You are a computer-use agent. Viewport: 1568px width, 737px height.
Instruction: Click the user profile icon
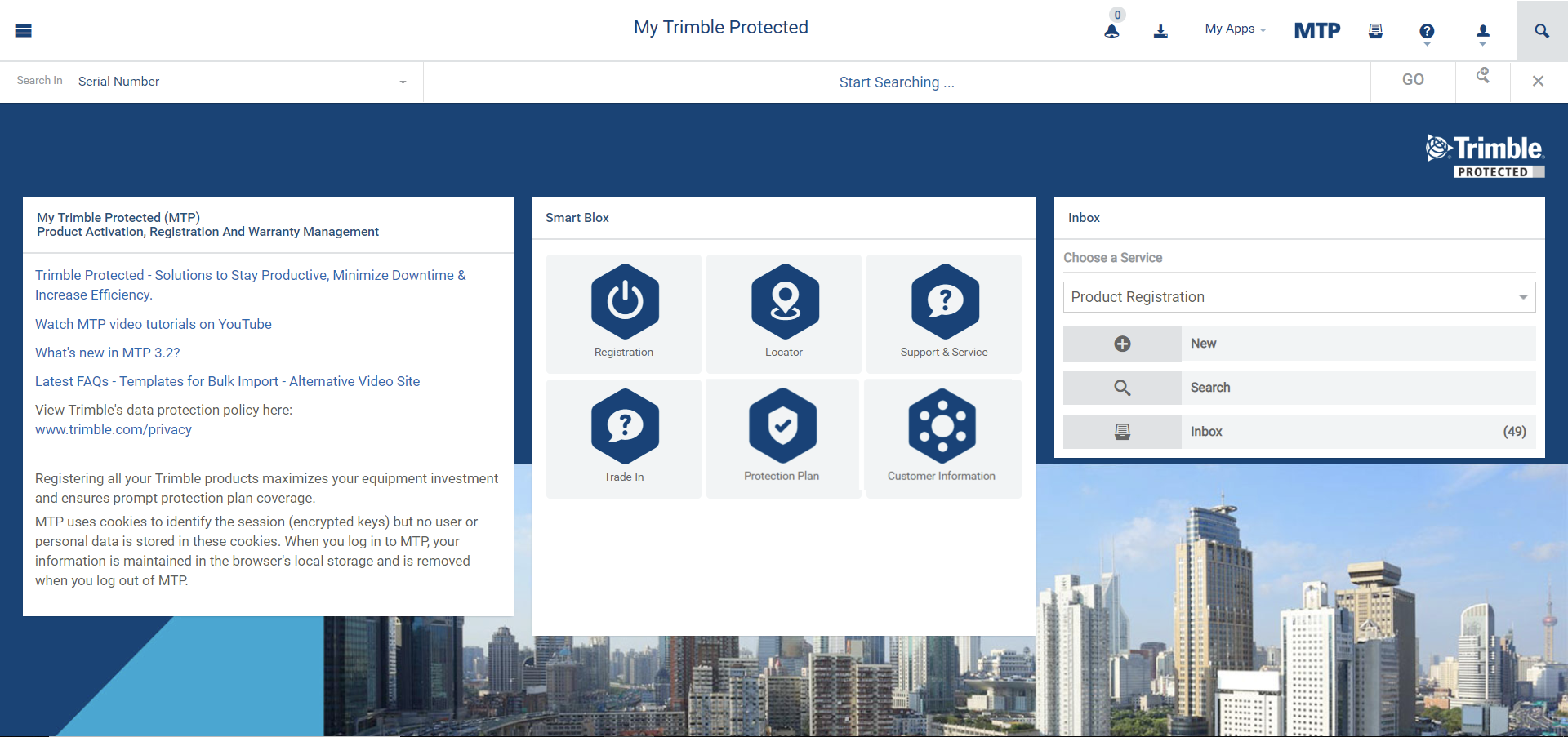tap(1482, 31)
